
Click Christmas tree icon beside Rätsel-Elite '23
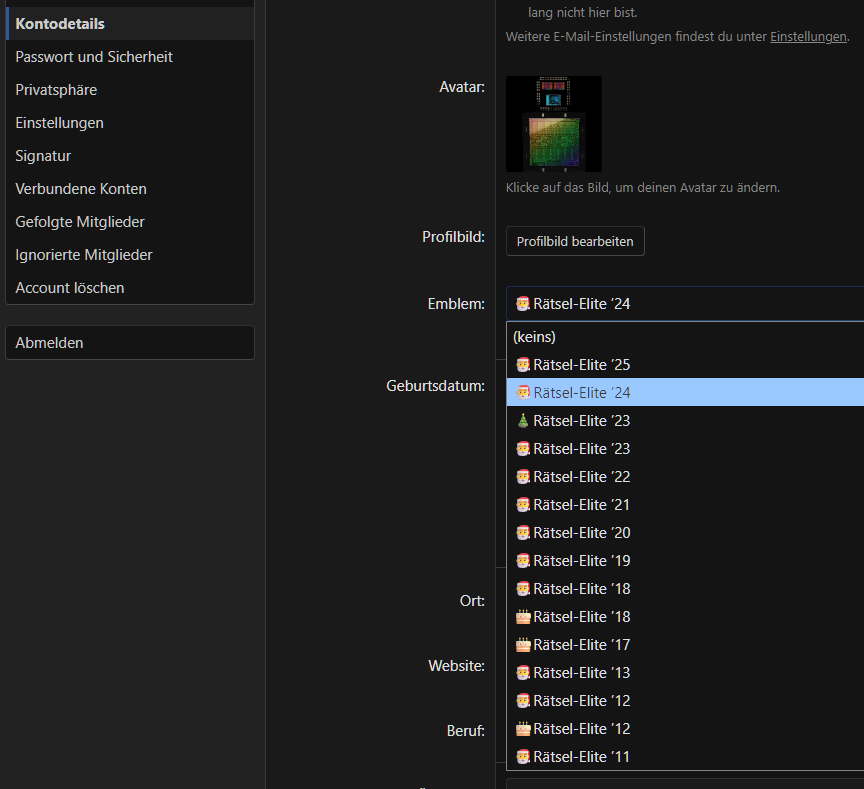point(523,421)
